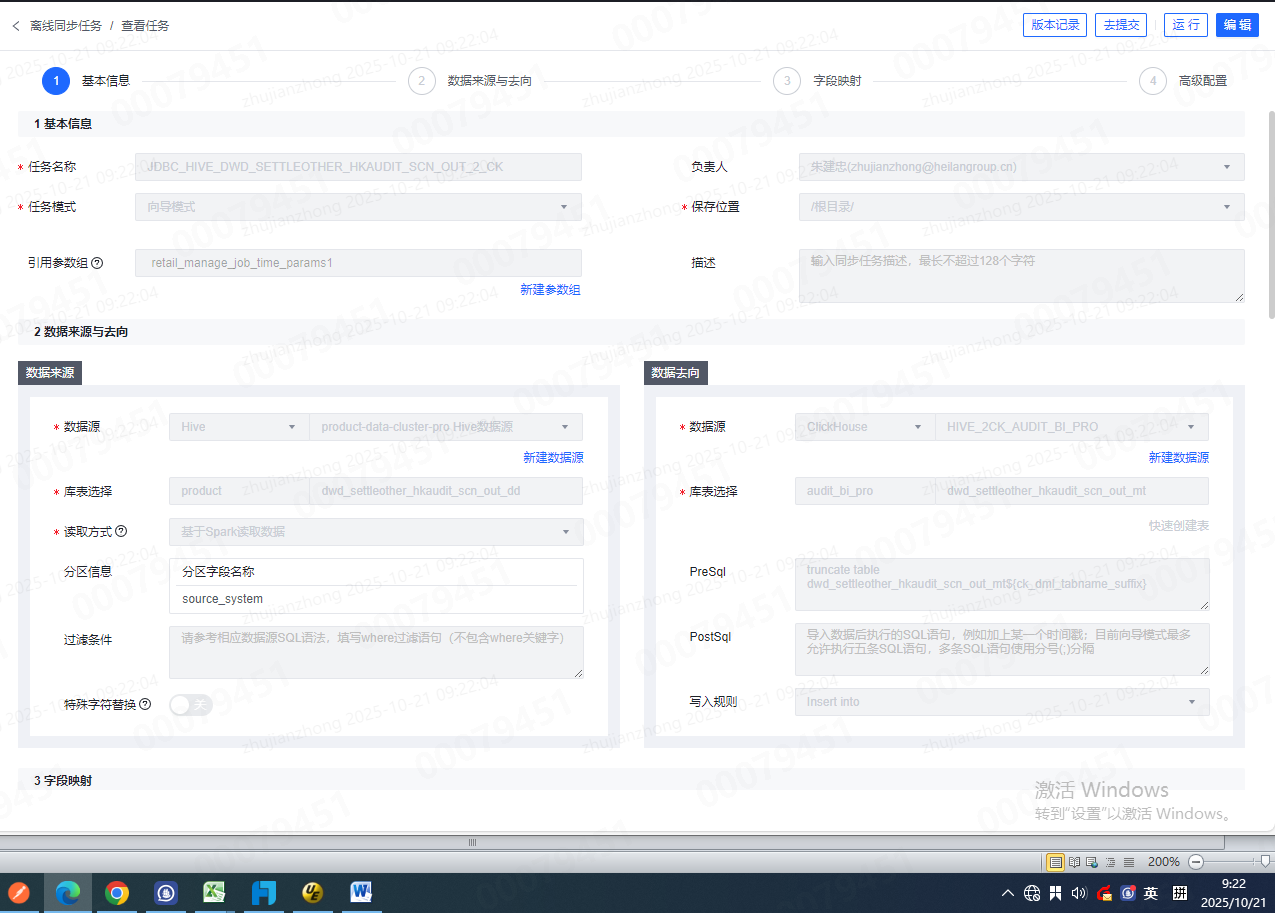Viewport: 1275px width, 913px height.
Task: Click the help icon next to 引用参数组
Action: click(97, 263)
